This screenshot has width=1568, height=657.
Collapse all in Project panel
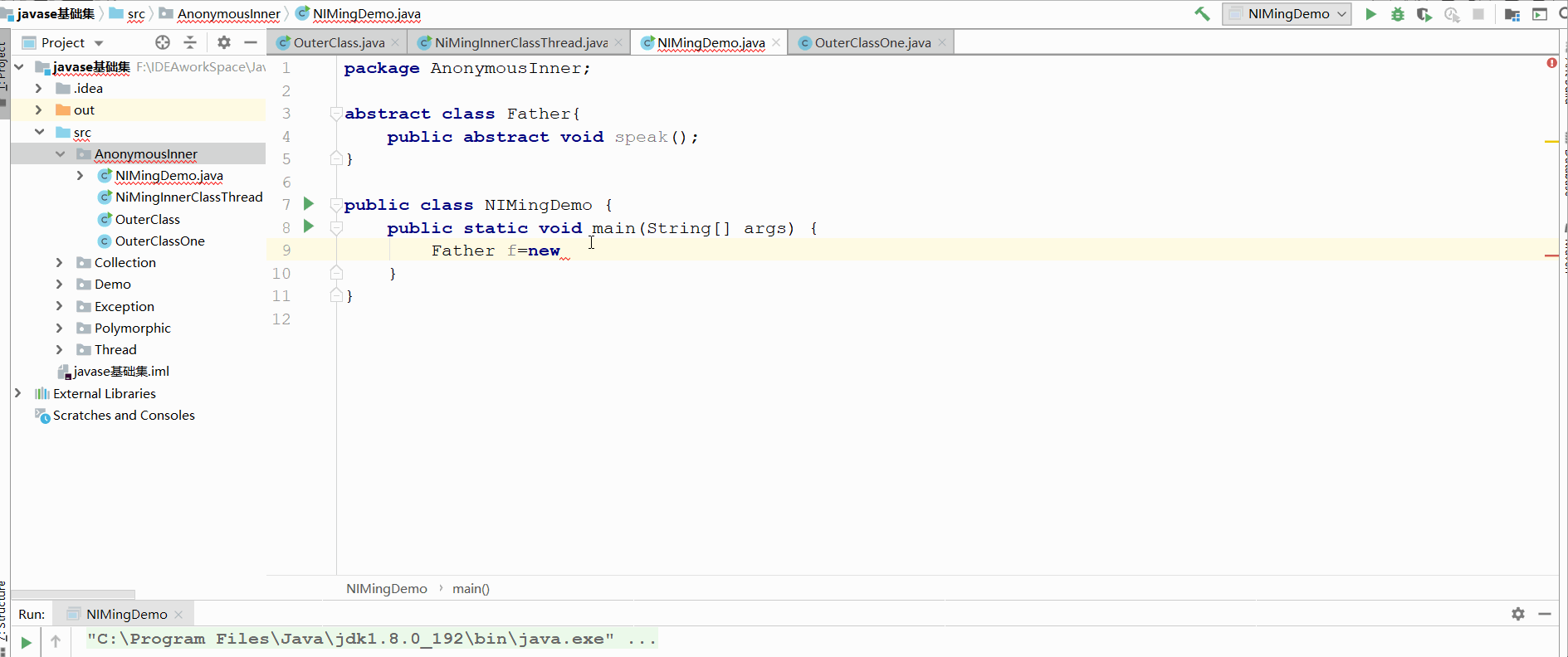[190, 42]
